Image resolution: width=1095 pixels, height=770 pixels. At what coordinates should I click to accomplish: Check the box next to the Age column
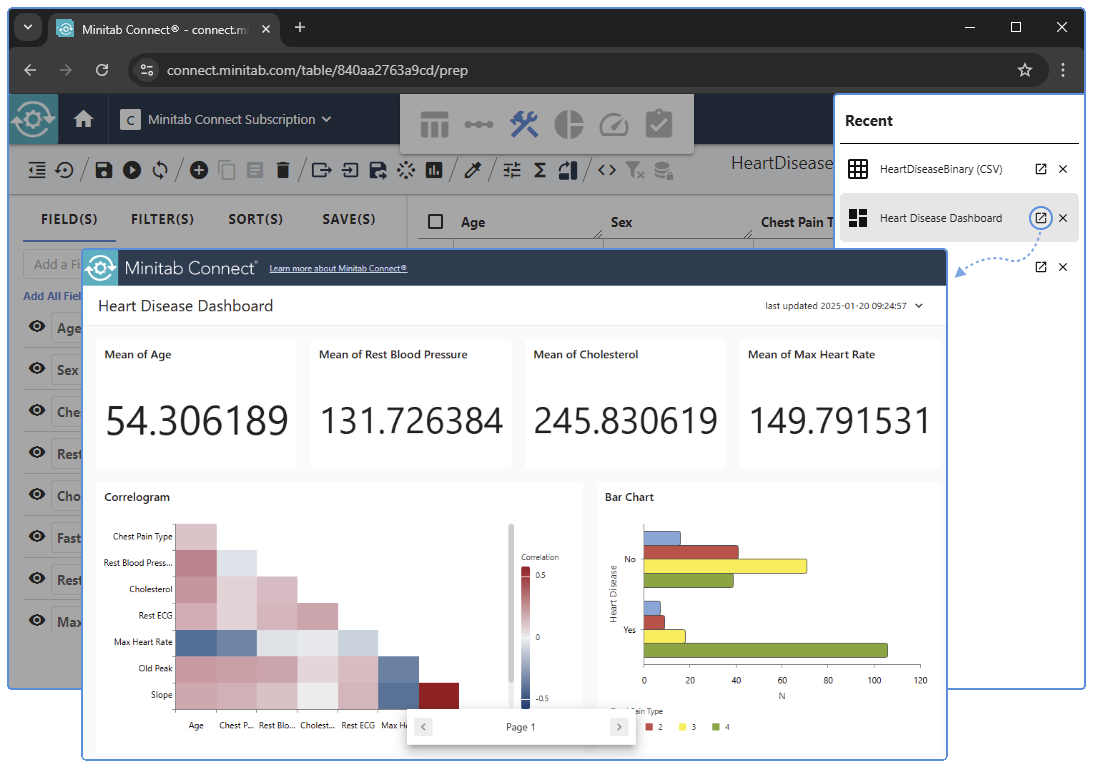coord(437,221)
